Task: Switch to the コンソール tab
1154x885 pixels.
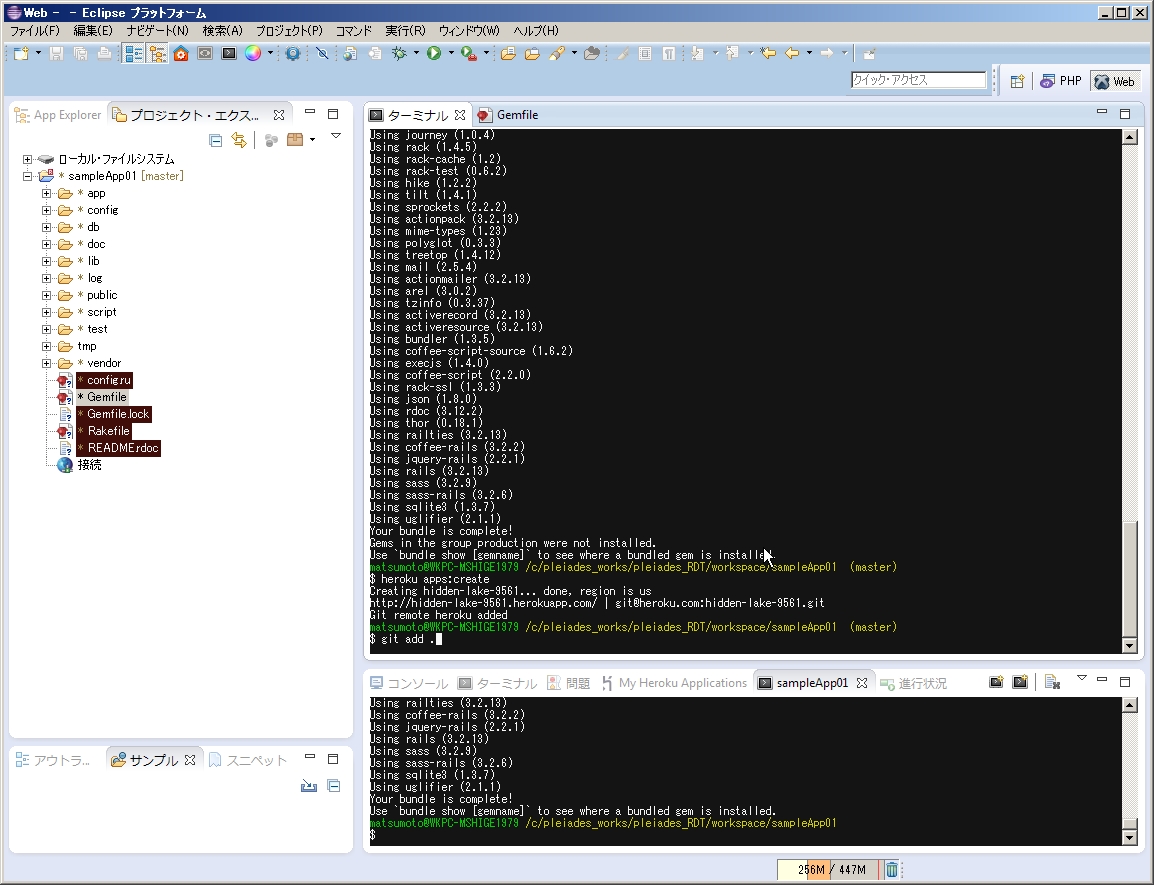Action: [409, 683]
